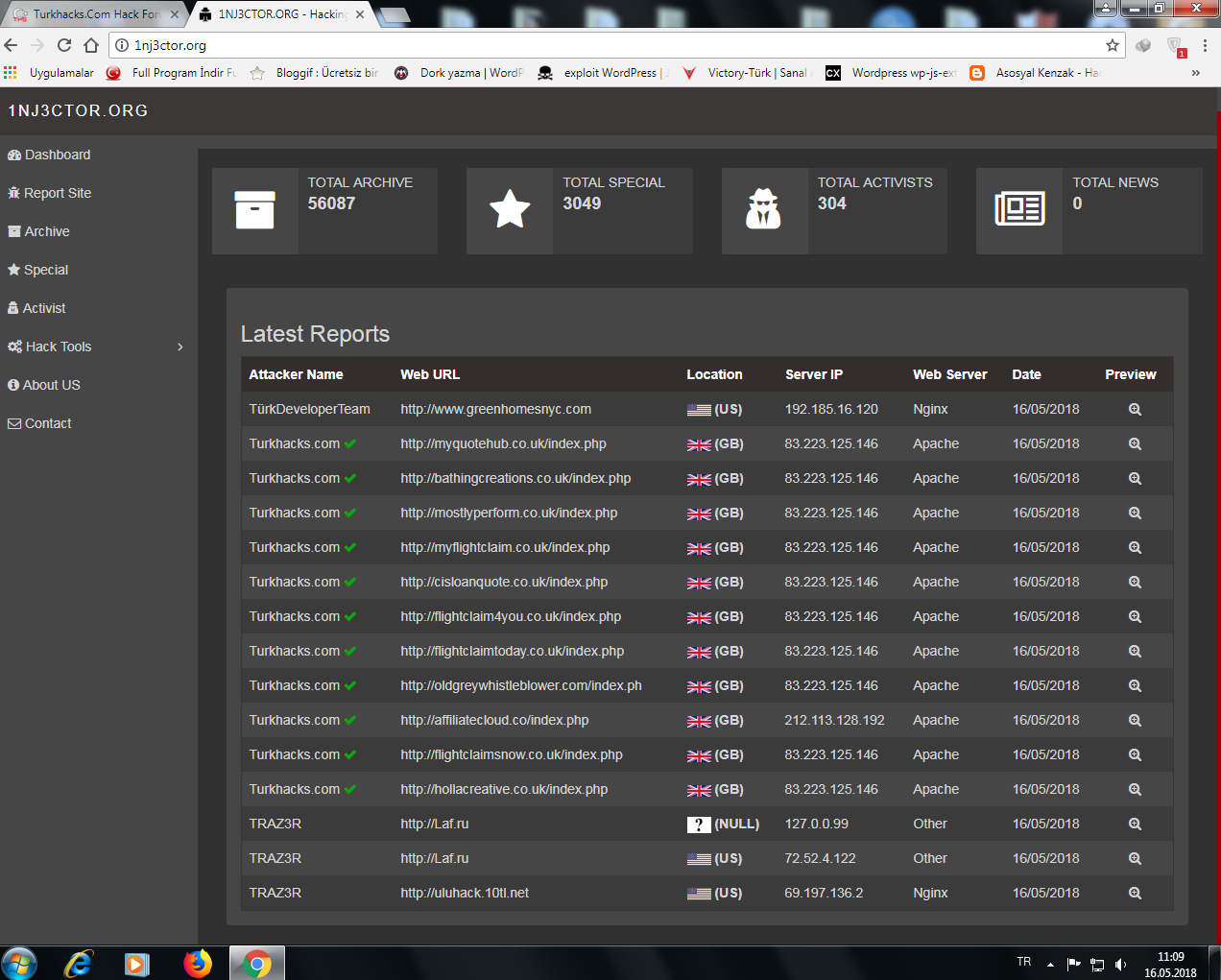Open the Activist sidebar page
The image size is (1221, 980).
36,308
